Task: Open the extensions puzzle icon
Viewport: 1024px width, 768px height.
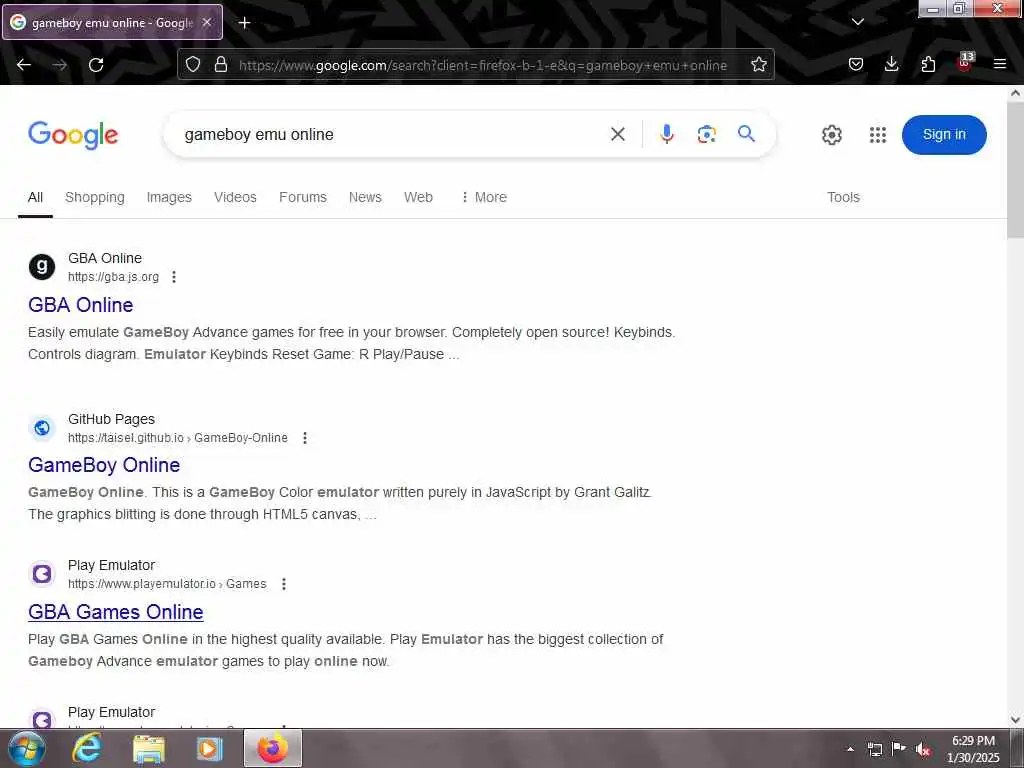Action: 928,64
